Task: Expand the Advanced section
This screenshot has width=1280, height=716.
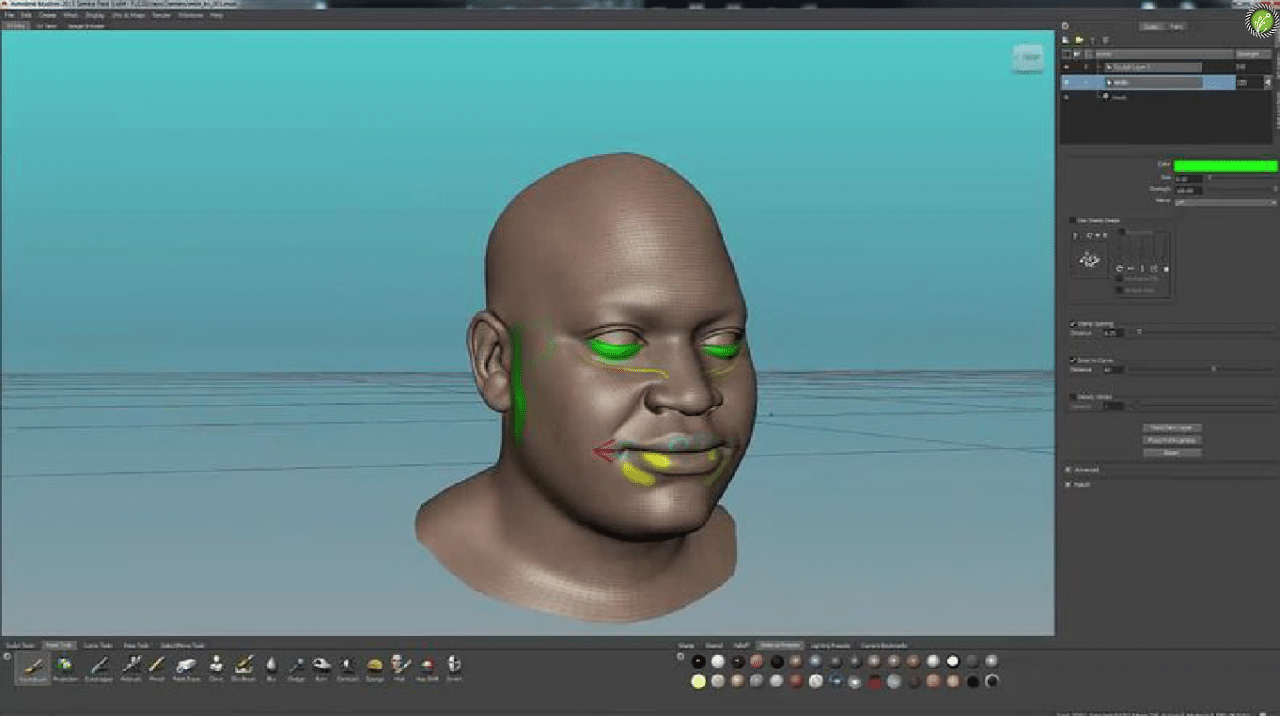Action: coord(1068,469)
